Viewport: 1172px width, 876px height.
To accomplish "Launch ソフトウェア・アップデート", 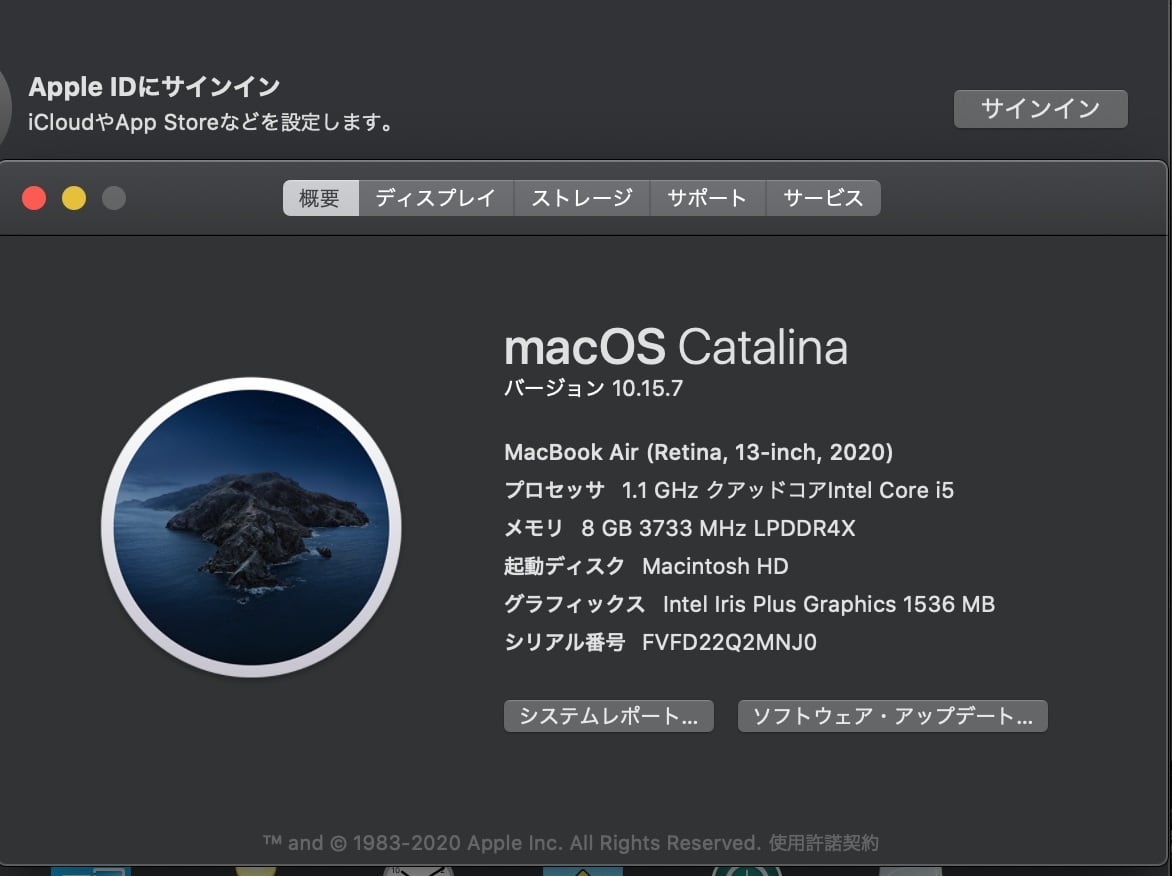I will click(892, 716).
